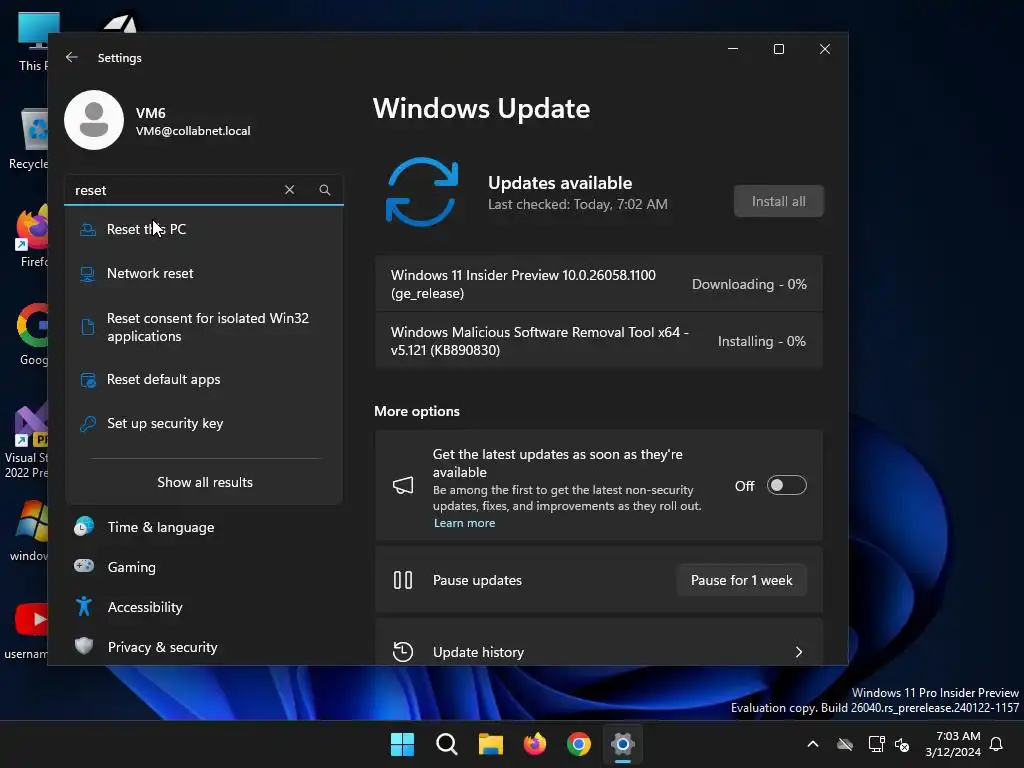This screenshot has height=768, width=1024.
Task: Click the Malicious Software Removal Tool update row
Action: pos(598,341)
